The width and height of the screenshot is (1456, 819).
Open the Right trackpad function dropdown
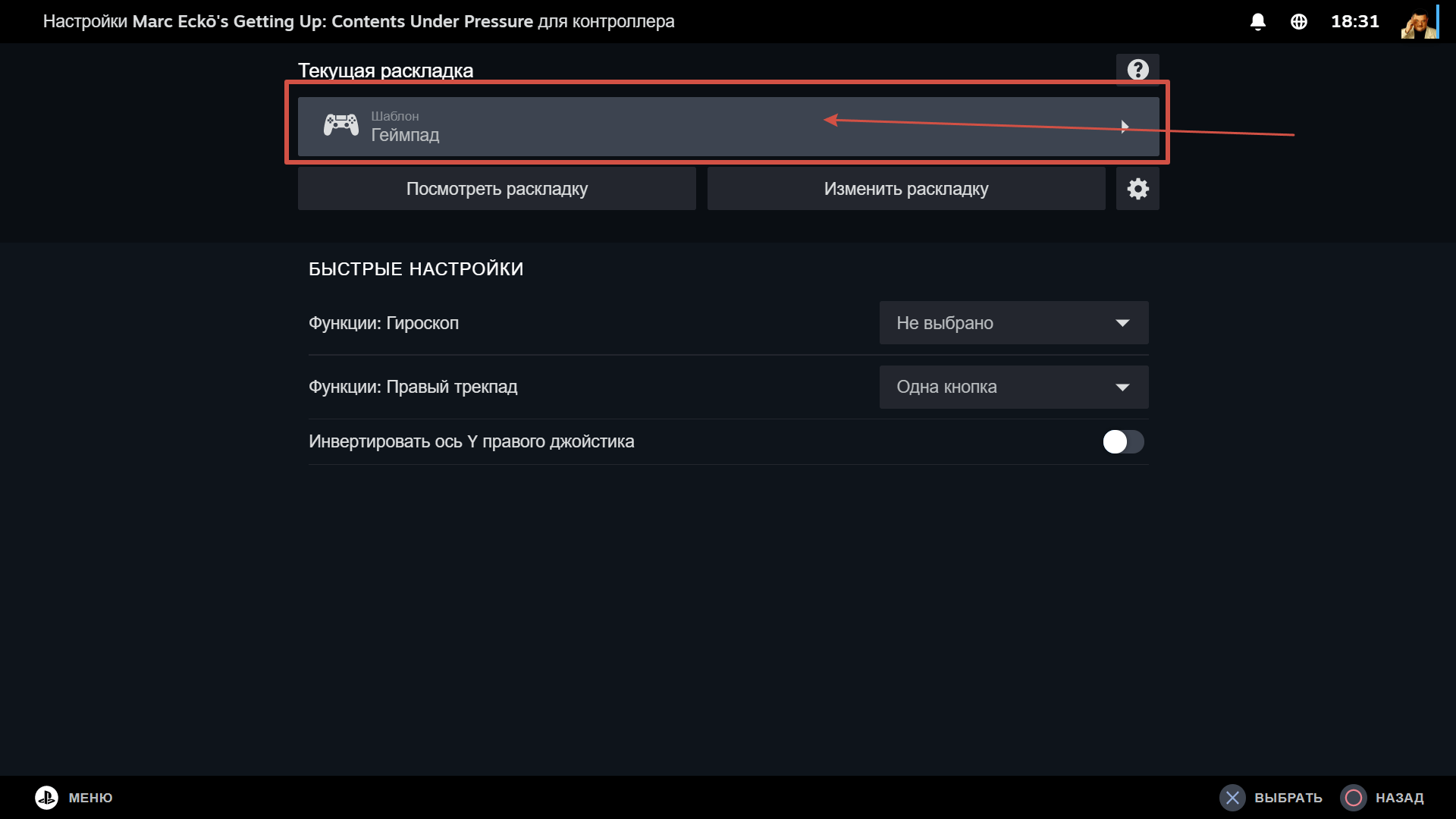[1013, 387]
